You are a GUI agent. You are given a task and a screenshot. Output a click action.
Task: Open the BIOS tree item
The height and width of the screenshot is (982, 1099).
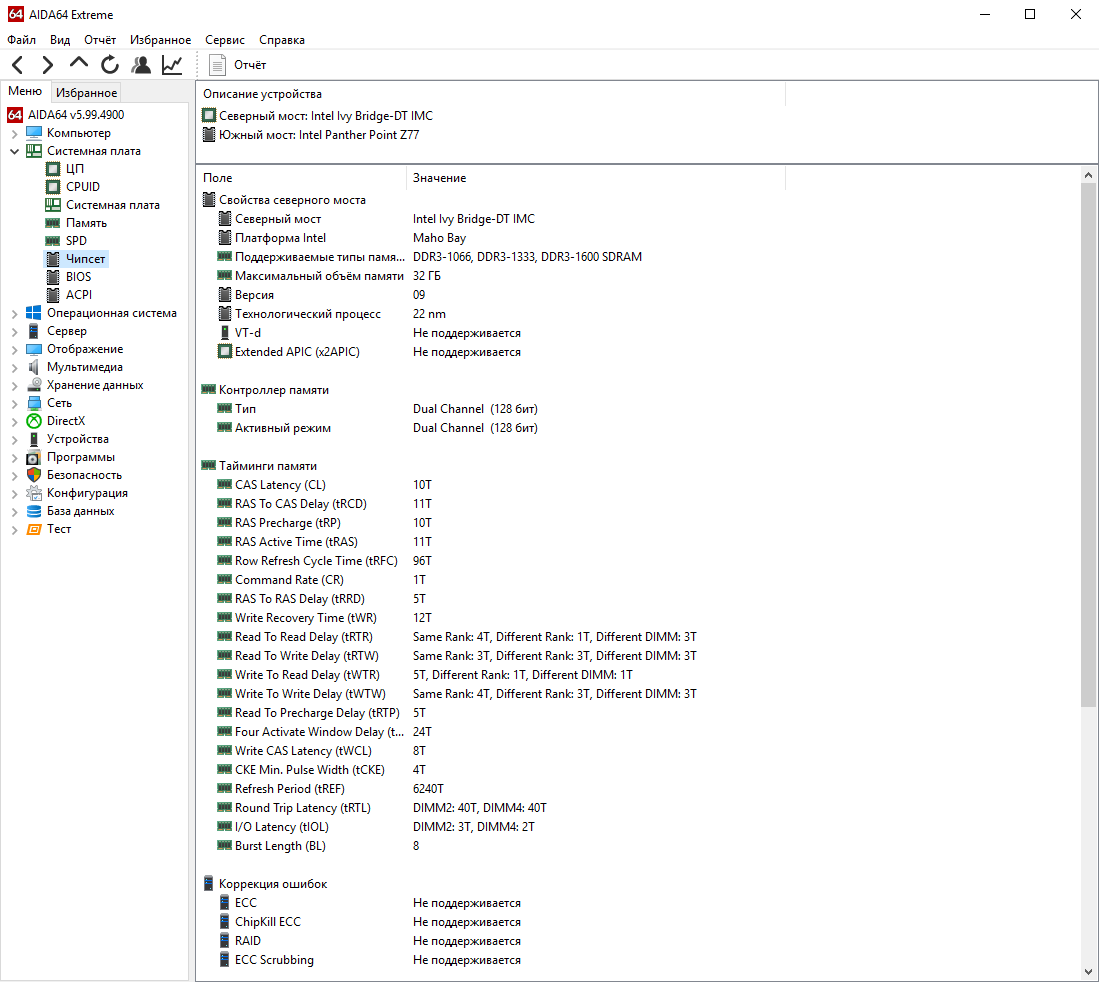[78, 277]
